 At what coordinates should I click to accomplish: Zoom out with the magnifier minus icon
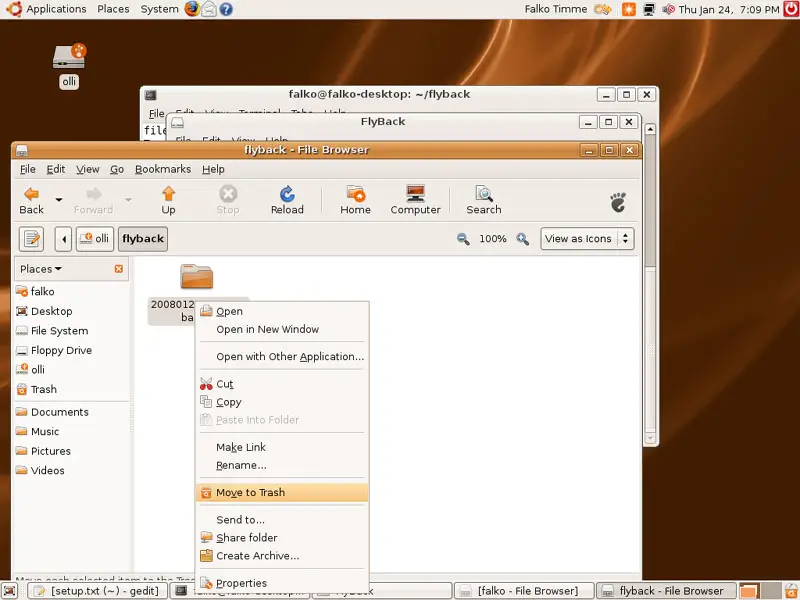coord(463,239)
